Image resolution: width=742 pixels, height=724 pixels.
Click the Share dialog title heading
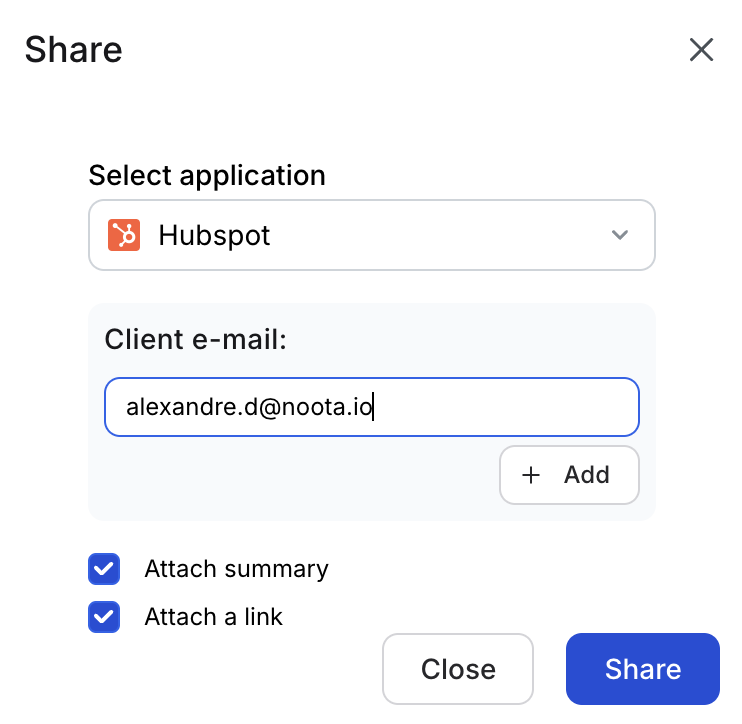[x=73, y=50]
